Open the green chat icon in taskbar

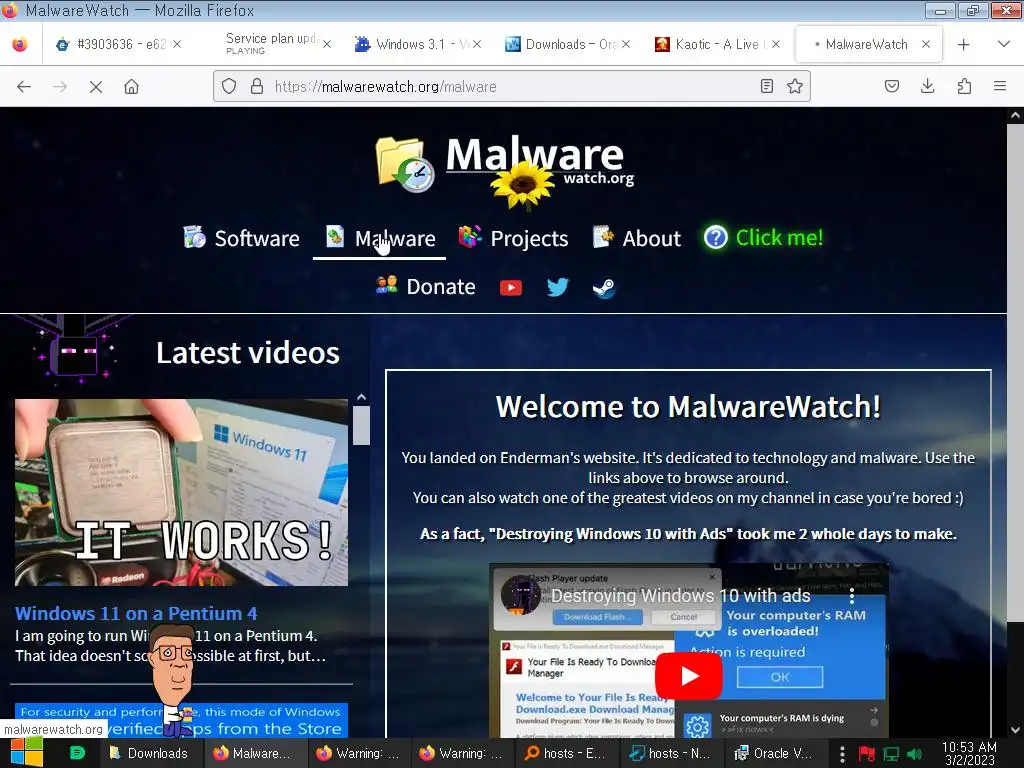click(77, 753)
